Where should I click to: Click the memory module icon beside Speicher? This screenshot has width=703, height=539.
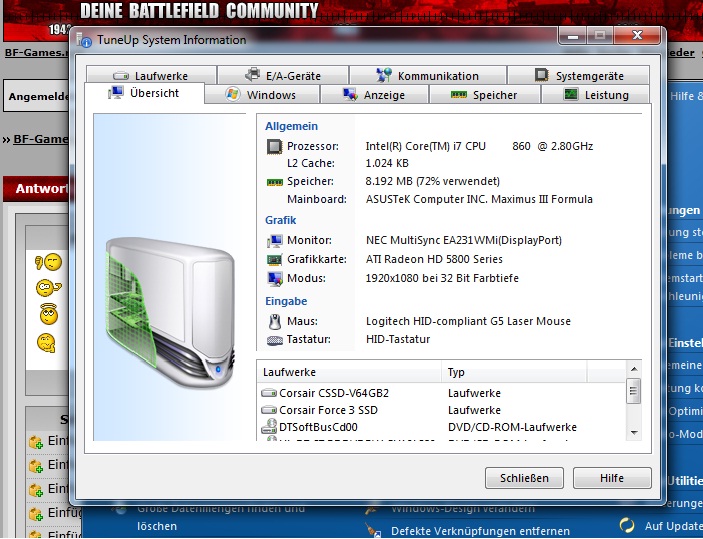coord(274,182)
